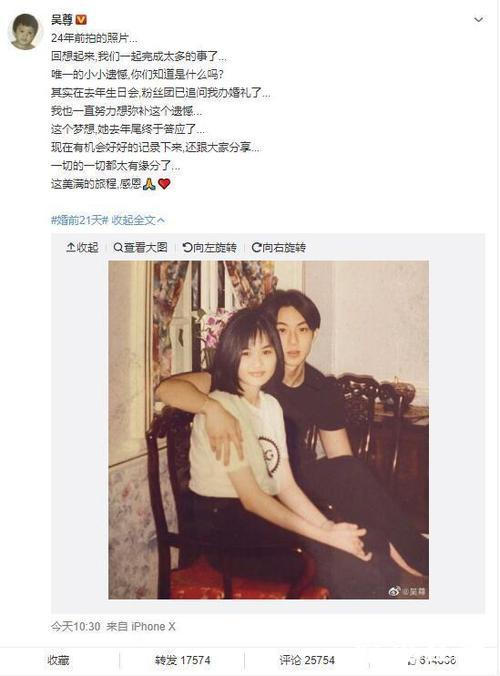Image resolution: width=500 pixels, height=676 pixels.
Task: Rotate photo left with 向左旋转
Action: click(x=210, y=247)
